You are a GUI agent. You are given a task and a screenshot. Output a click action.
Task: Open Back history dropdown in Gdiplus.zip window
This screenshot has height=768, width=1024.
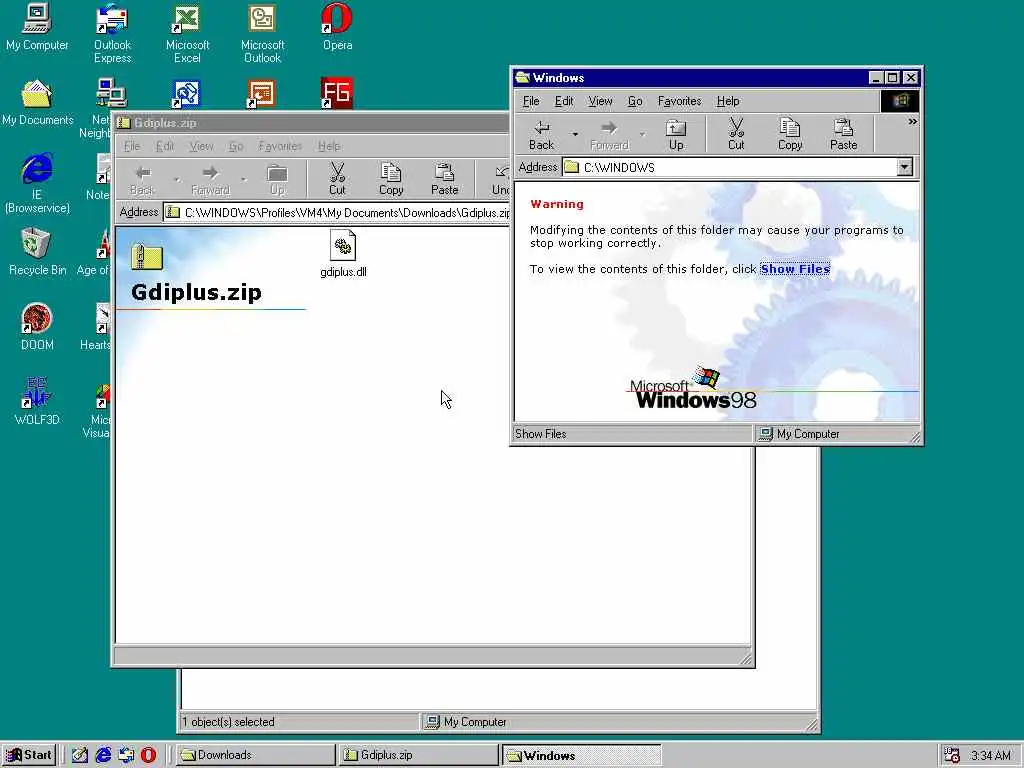(176, 179)
